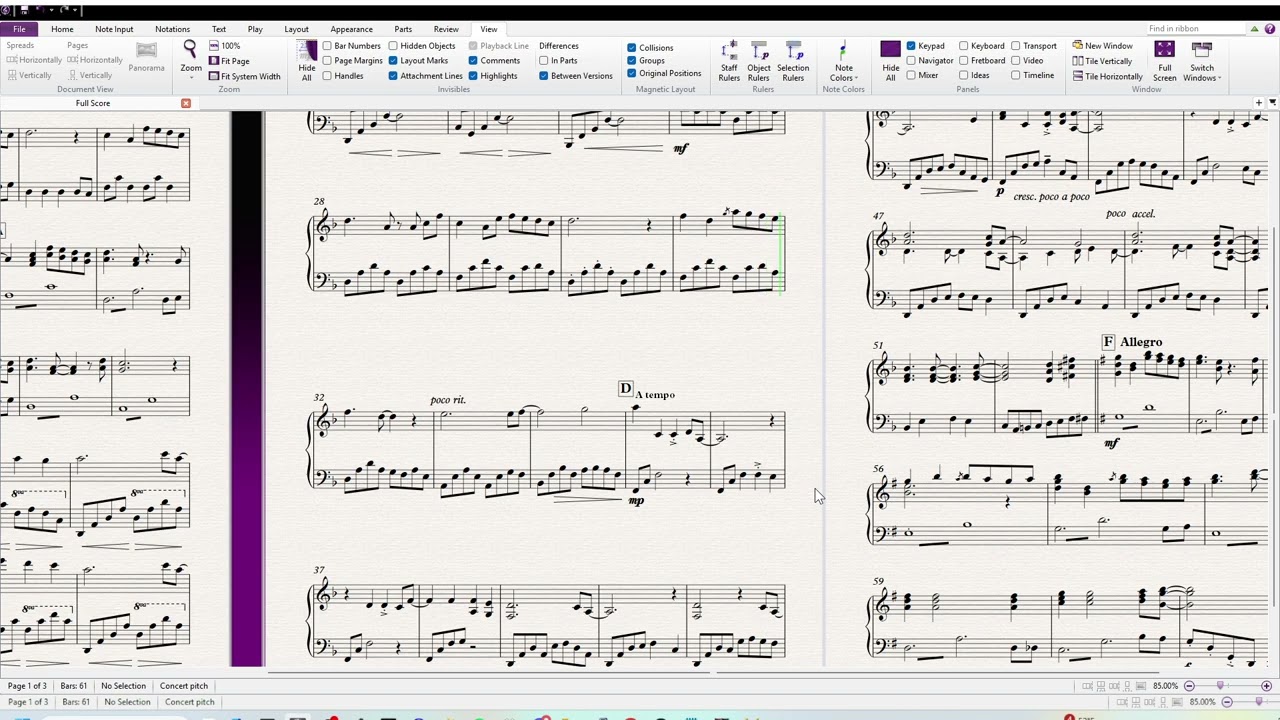
Task: Enable the Transport panel checkbox
Action: (x=1015, y=46)
